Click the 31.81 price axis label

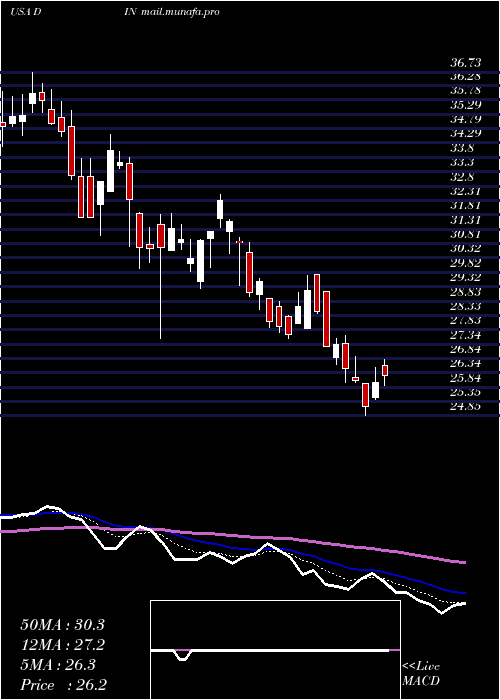pos(465,205)
